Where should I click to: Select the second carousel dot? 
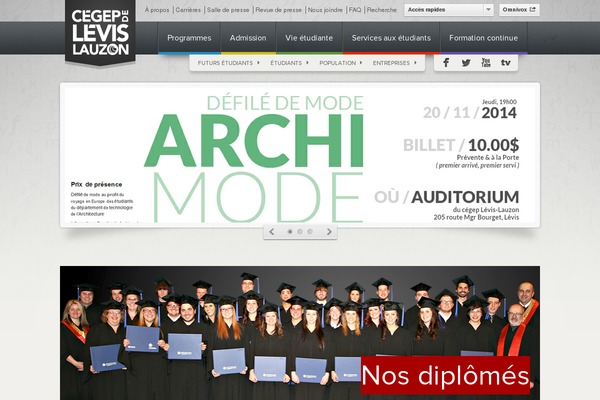[300, 232]
